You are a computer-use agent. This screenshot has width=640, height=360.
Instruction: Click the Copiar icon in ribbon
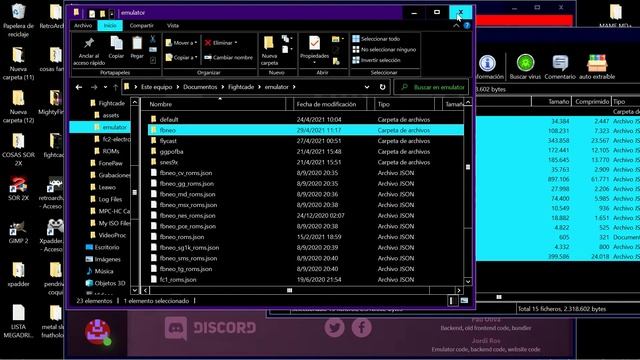[x=116, y=43]
